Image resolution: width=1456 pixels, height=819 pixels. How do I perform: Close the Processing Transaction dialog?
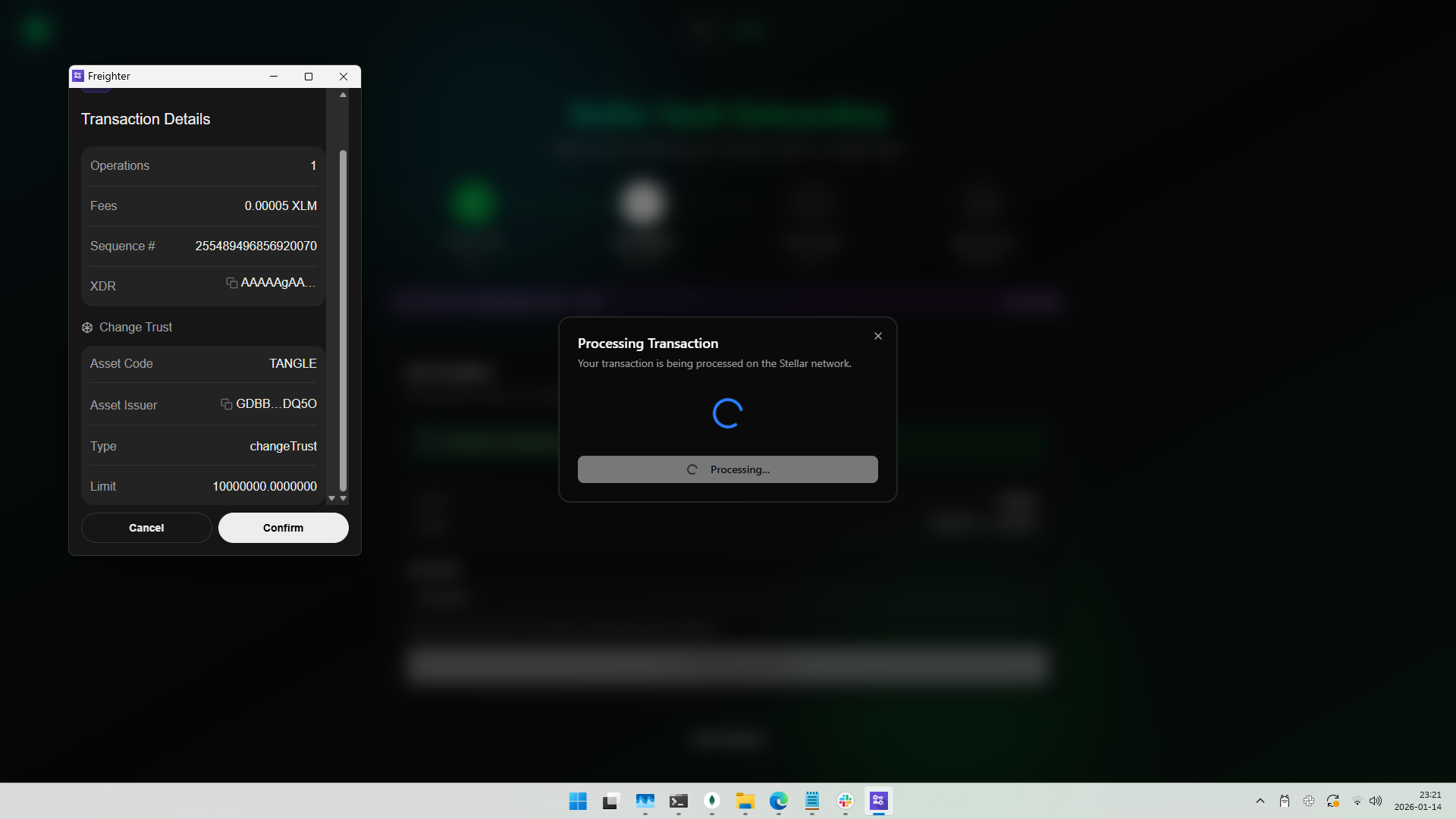877,336
